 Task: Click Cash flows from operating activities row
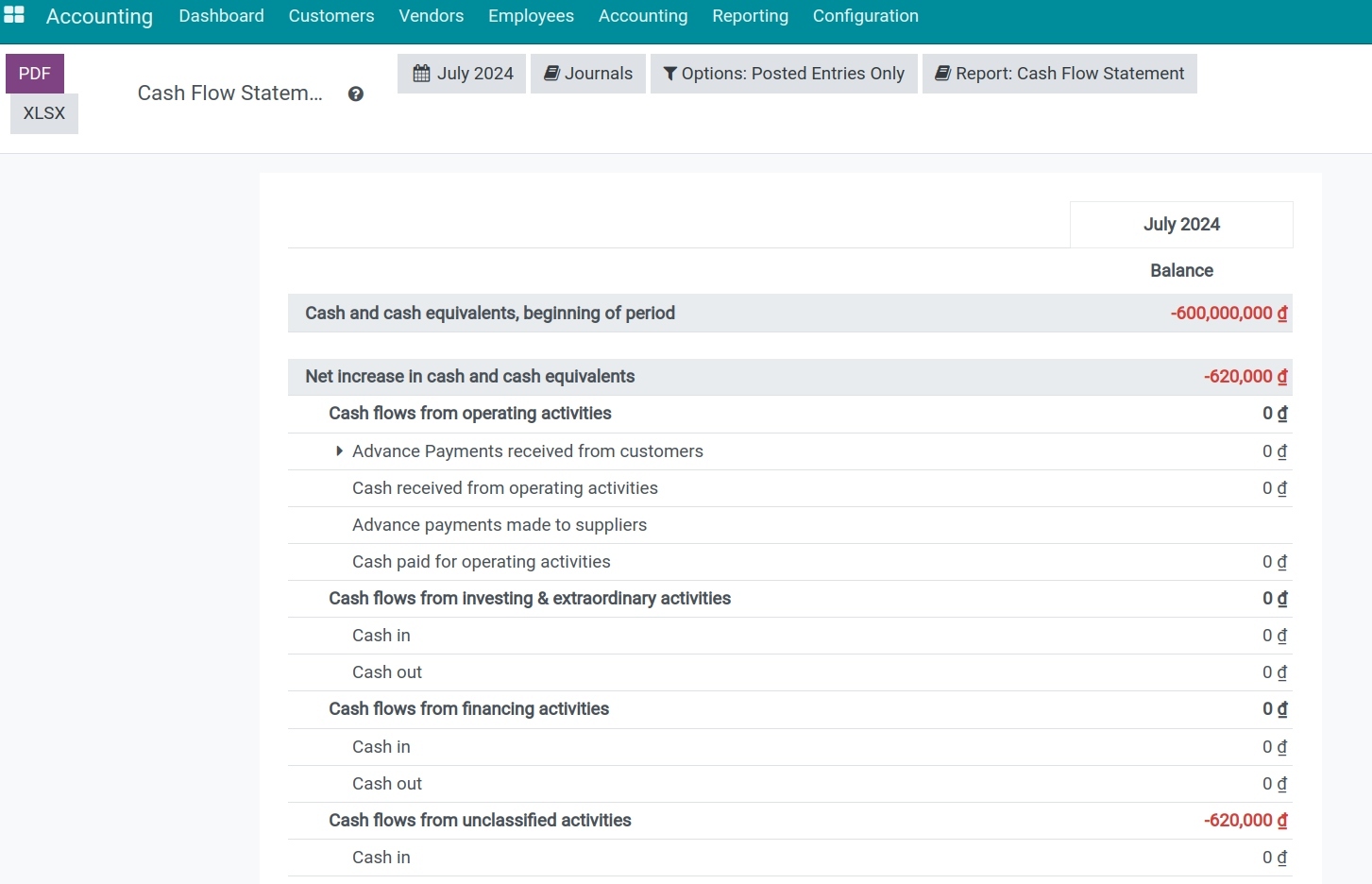pos(789,414)
